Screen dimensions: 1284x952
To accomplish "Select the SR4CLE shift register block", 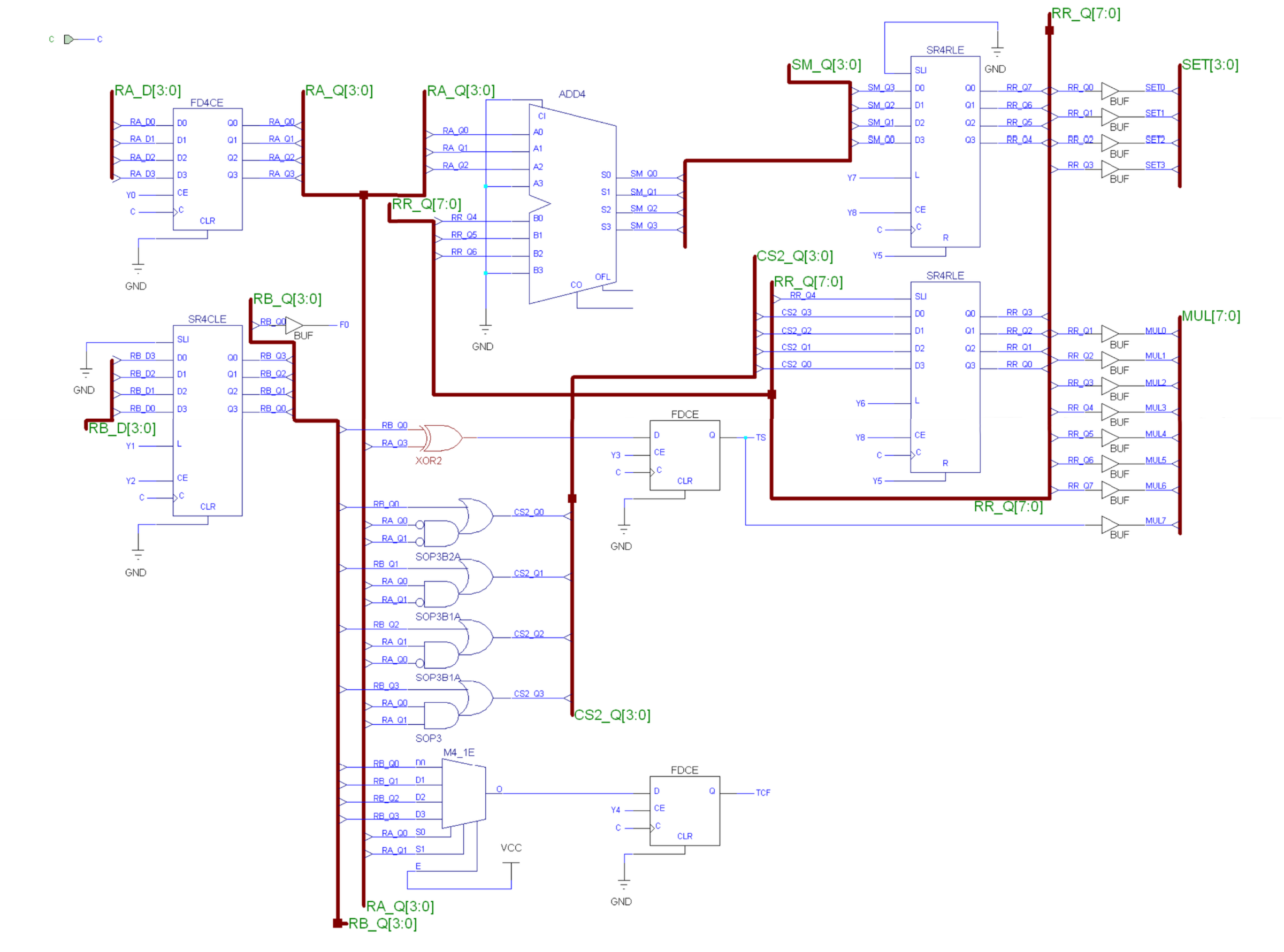I will (208, 421).
